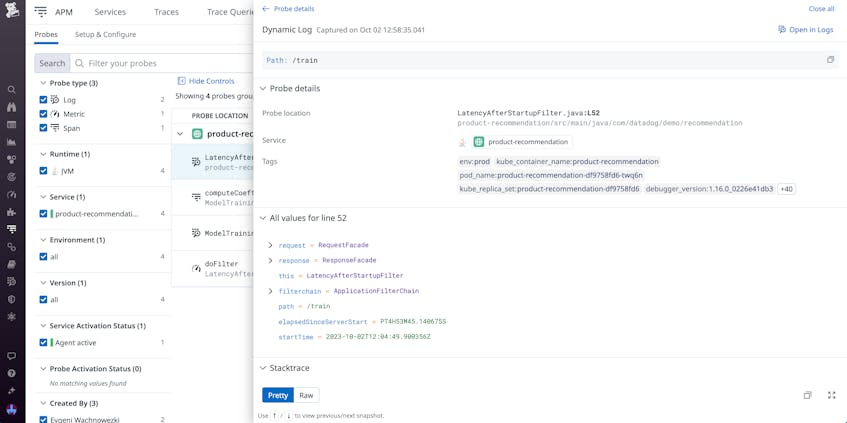Copy the Path /train message

click(830, 60)
